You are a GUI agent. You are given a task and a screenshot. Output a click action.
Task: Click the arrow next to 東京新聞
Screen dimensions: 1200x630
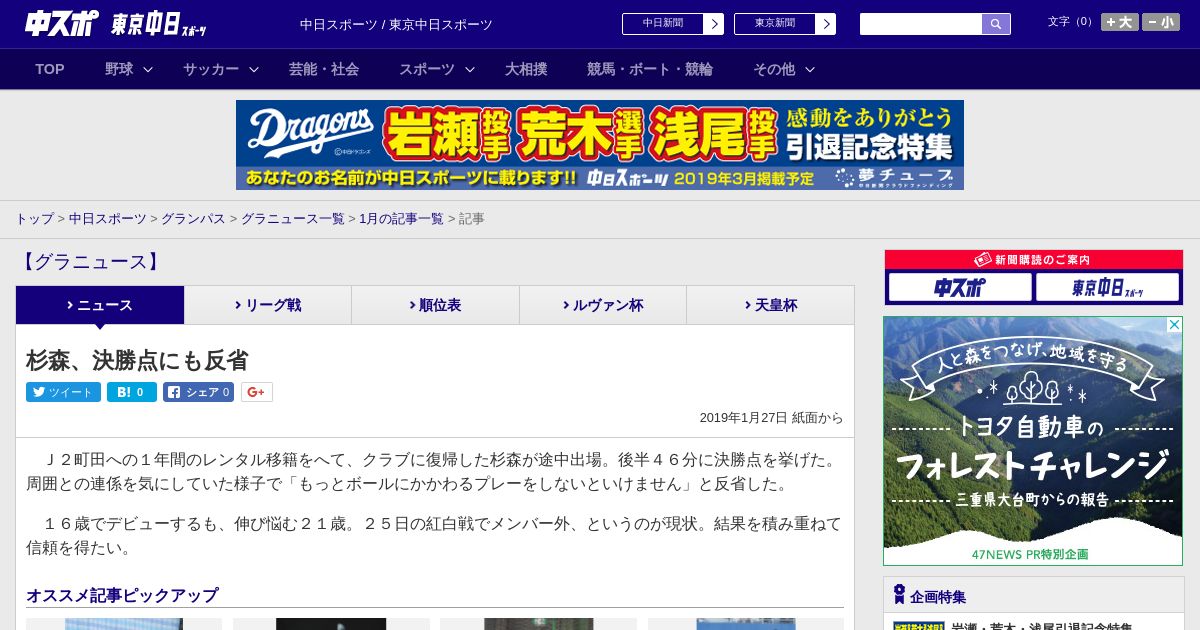tap(826, 24)
